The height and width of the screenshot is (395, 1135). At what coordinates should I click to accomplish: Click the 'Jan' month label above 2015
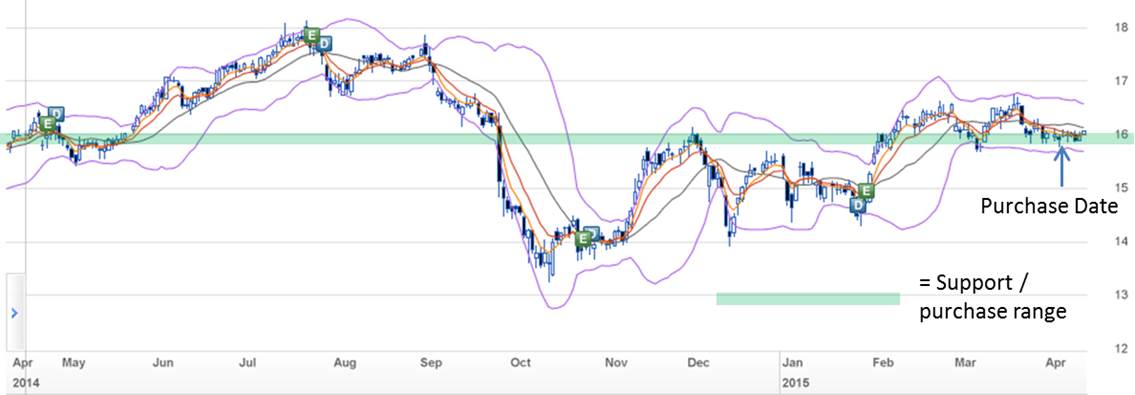pos(793,362)
